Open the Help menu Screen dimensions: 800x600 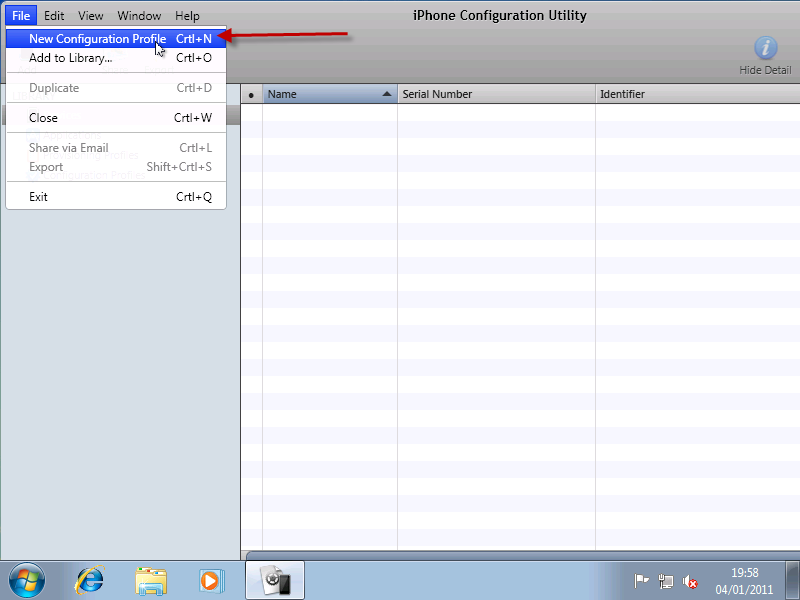[x=187, y=16]
